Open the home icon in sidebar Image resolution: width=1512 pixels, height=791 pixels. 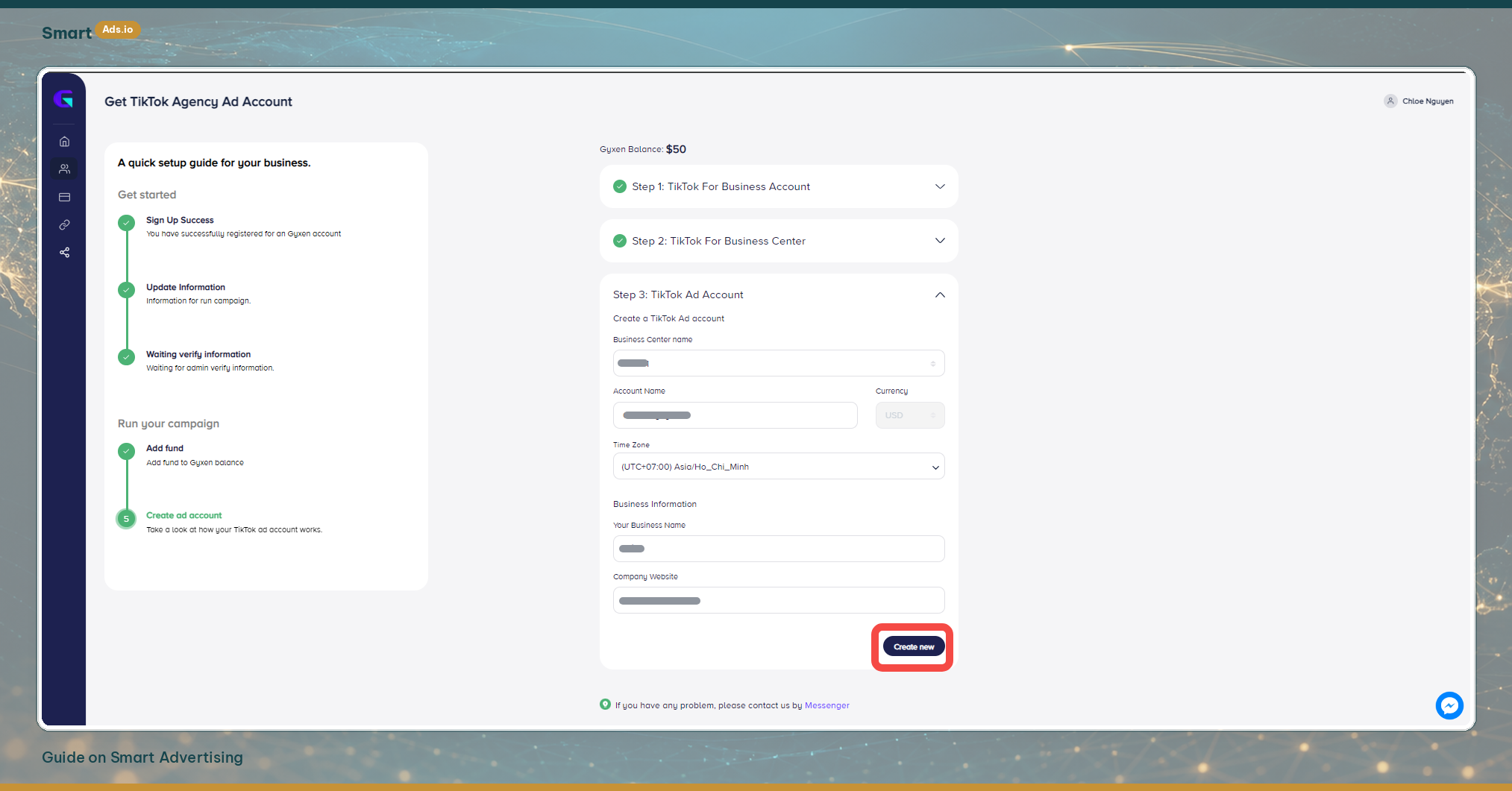65,142
